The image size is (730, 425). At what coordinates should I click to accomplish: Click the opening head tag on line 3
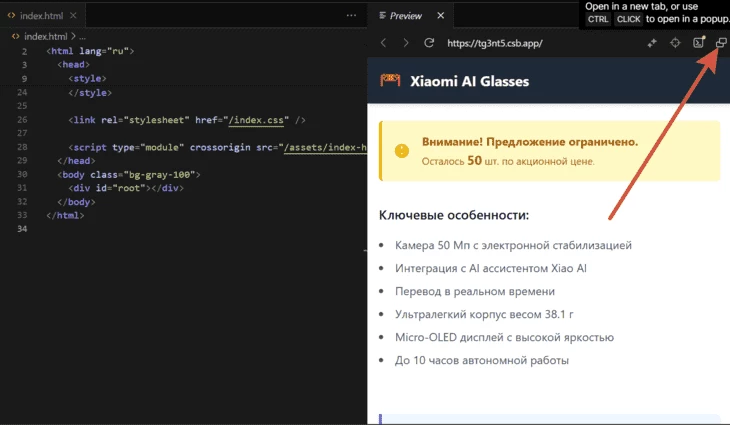73,65
